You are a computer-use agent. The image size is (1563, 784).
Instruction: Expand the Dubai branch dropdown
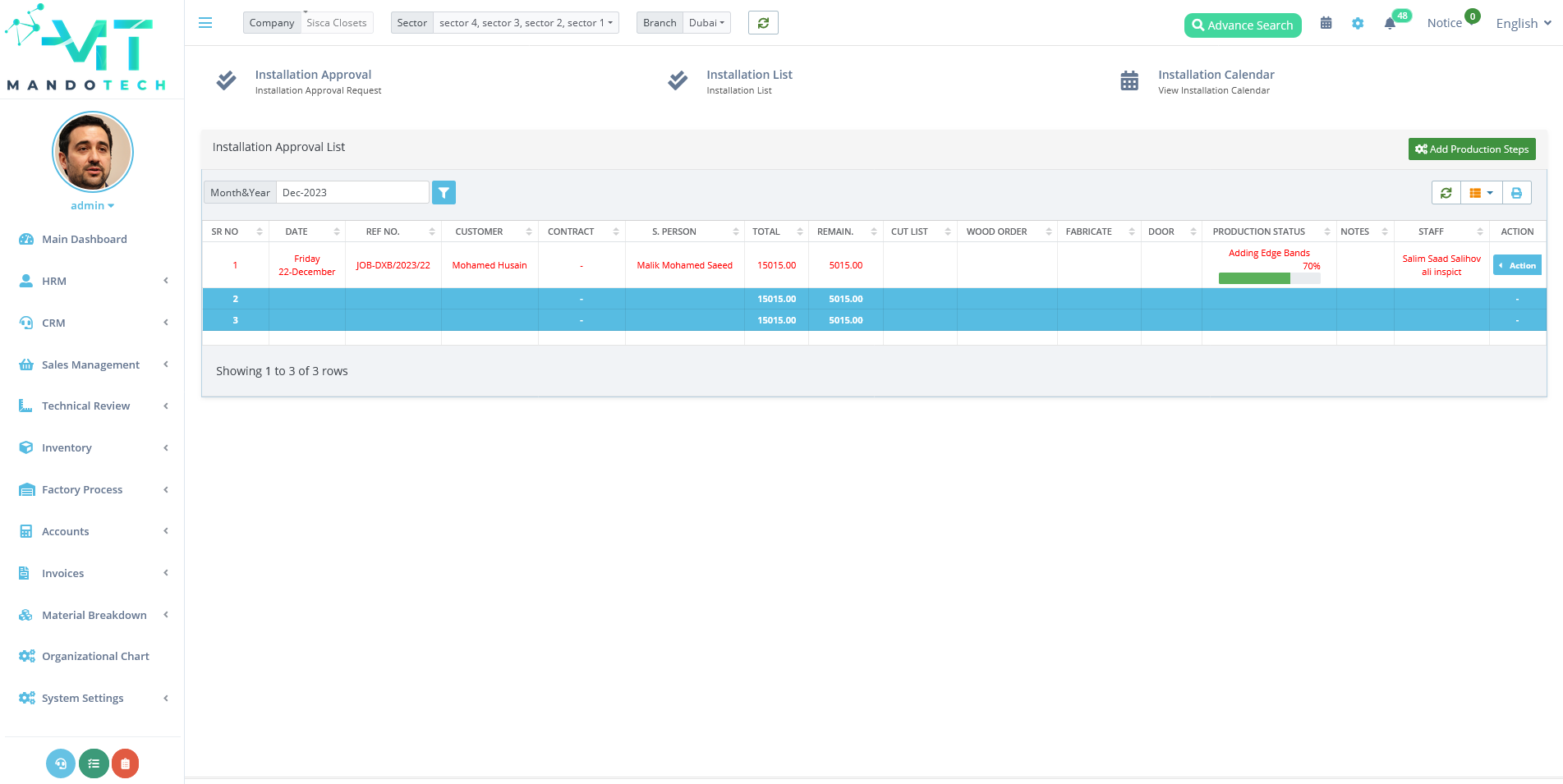pos(706,22)
